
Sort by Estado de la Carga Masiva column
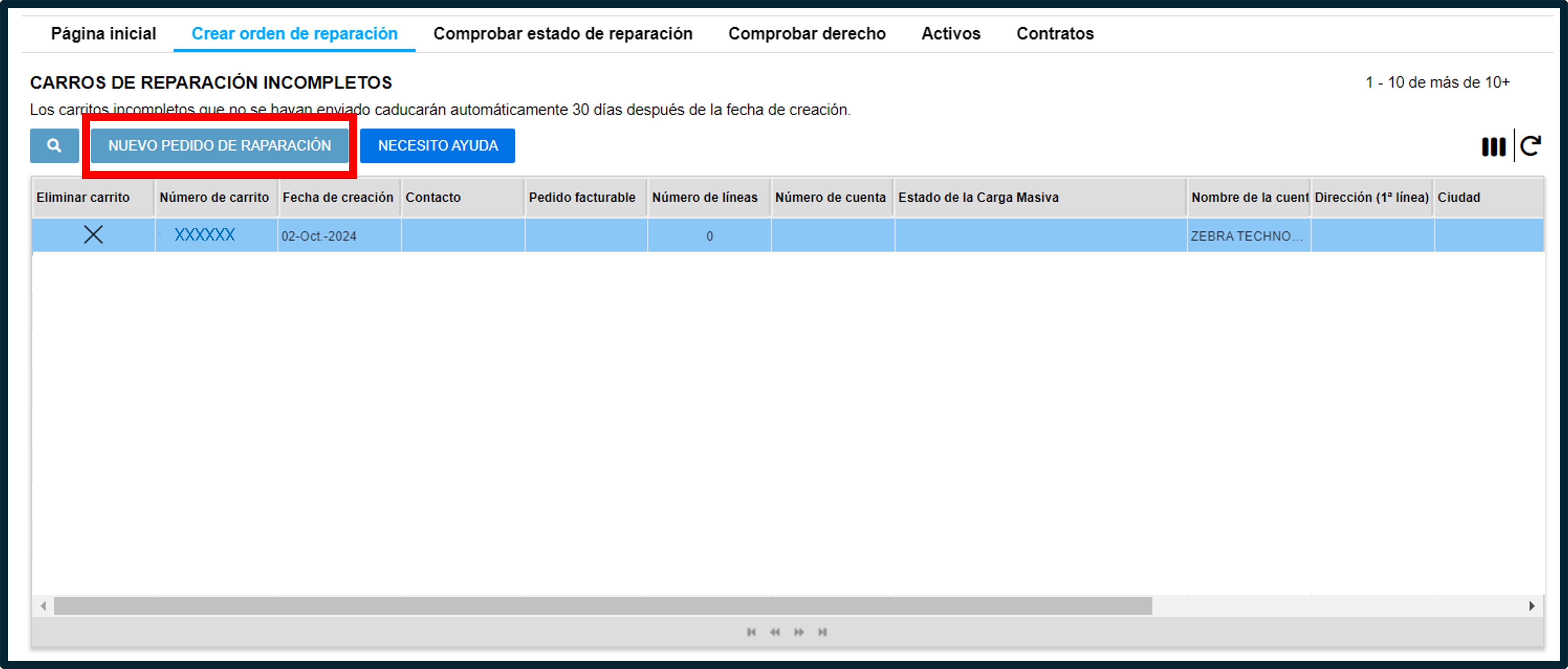click(x=1041, y=197)
